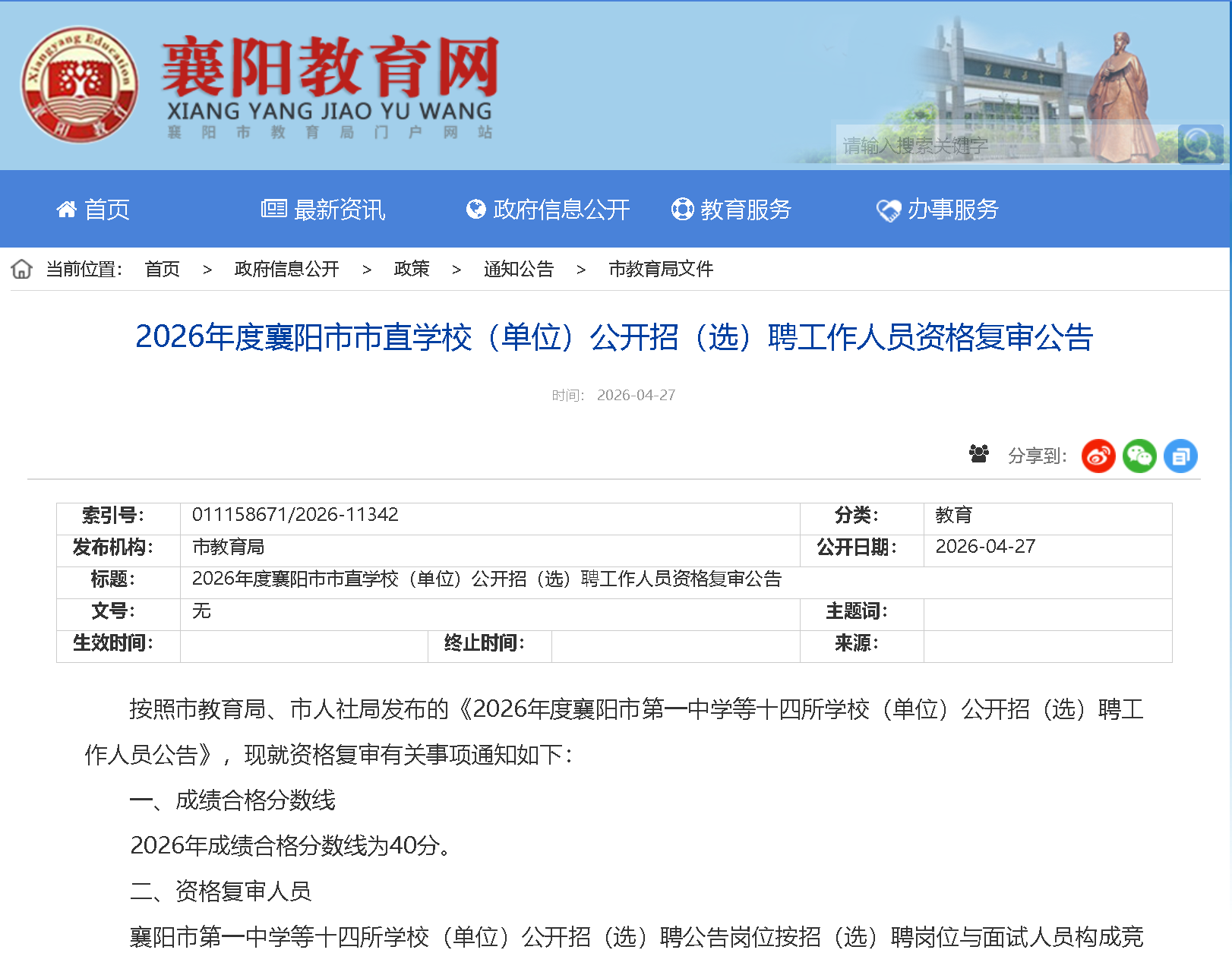Viewport: 1232px width, 953px height.
Task: Click 政策 breadcrumb link
Action: 411,269
